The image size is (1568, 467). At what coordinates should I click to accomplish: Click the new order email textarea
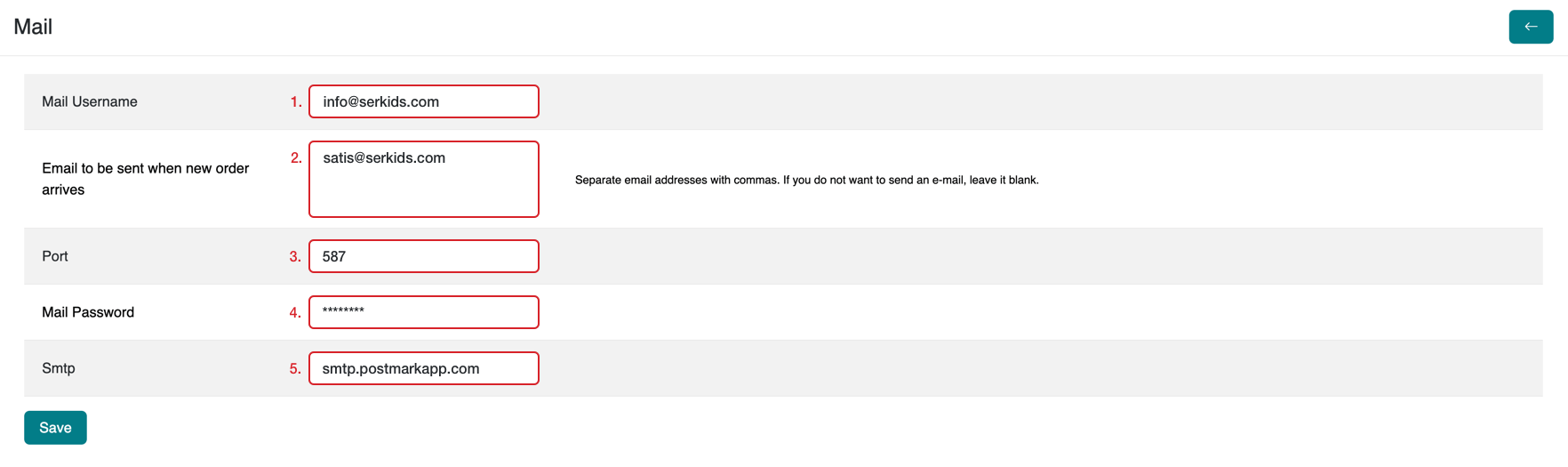[x=423, y=179]
